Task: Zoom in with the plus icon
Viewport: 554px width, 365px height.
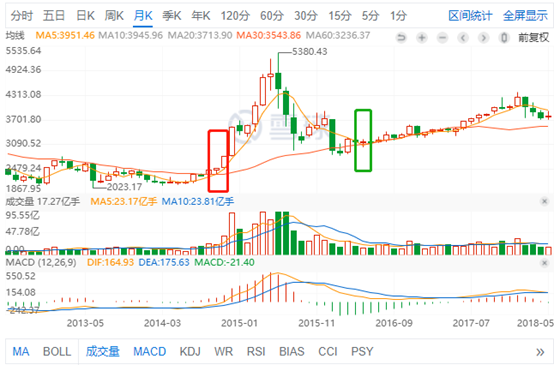Action: [422, 37]
